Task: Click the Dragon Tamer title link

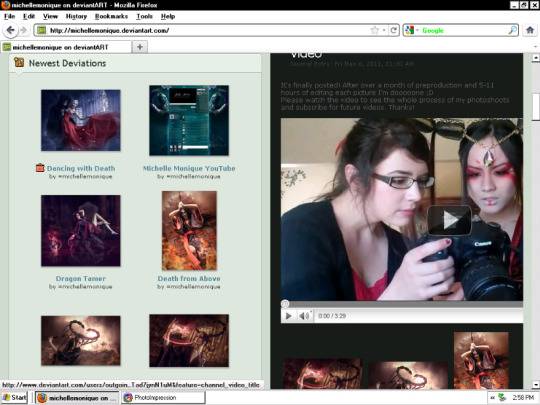Action: (x=81, y=279)
